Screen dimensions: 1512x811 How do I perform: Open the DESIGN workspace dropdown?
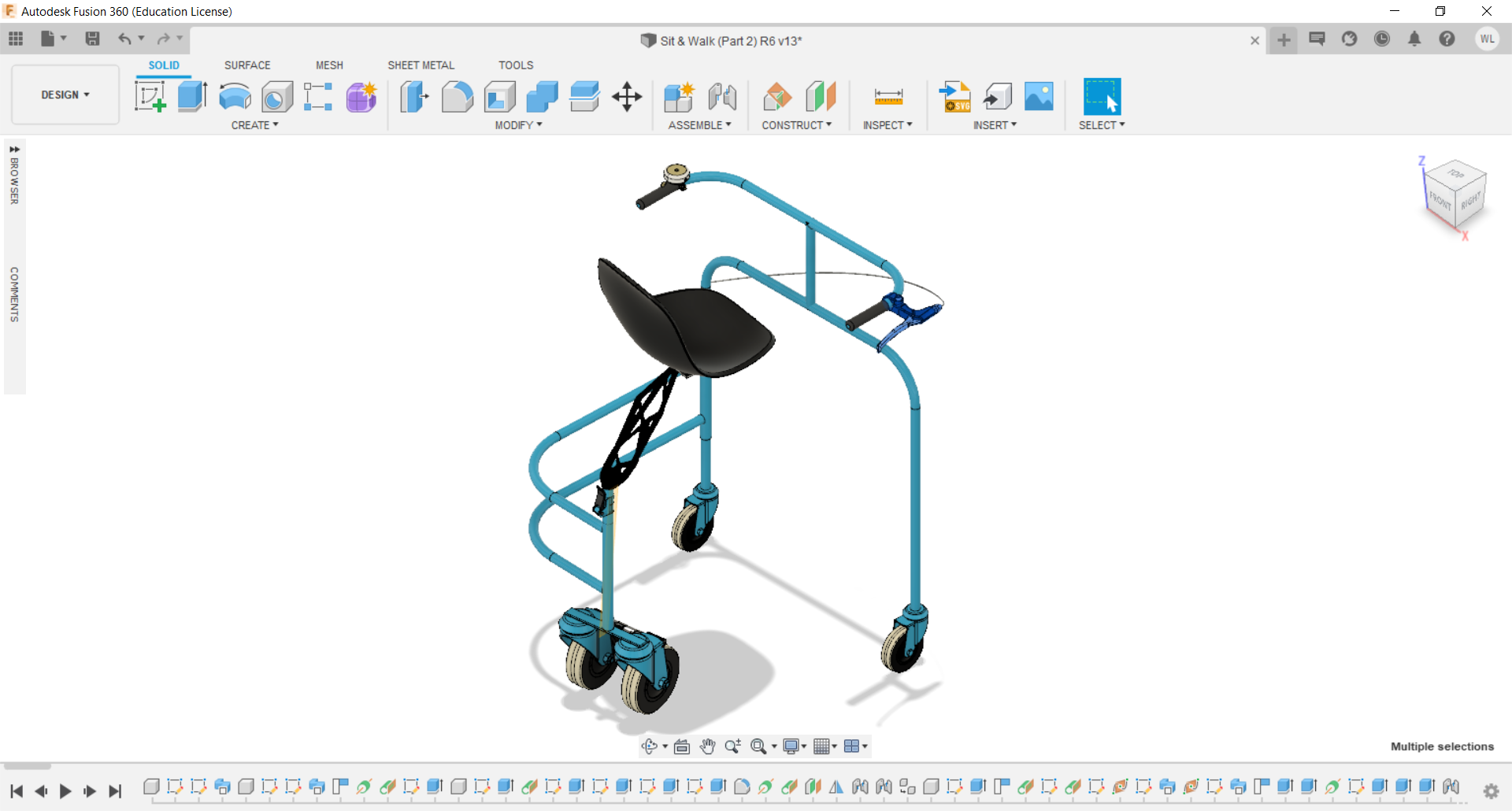tap(65, 94)
